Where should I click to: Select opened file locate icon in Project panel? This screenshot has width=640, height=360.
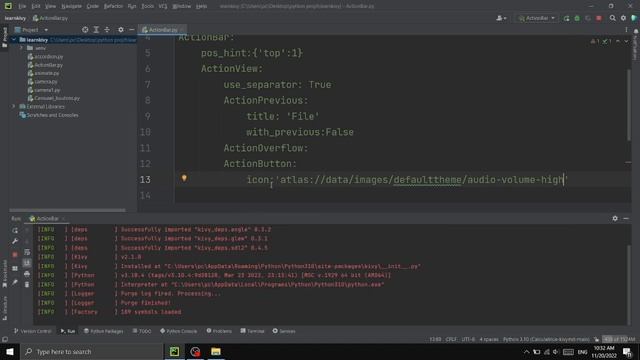tap(85, 30)
